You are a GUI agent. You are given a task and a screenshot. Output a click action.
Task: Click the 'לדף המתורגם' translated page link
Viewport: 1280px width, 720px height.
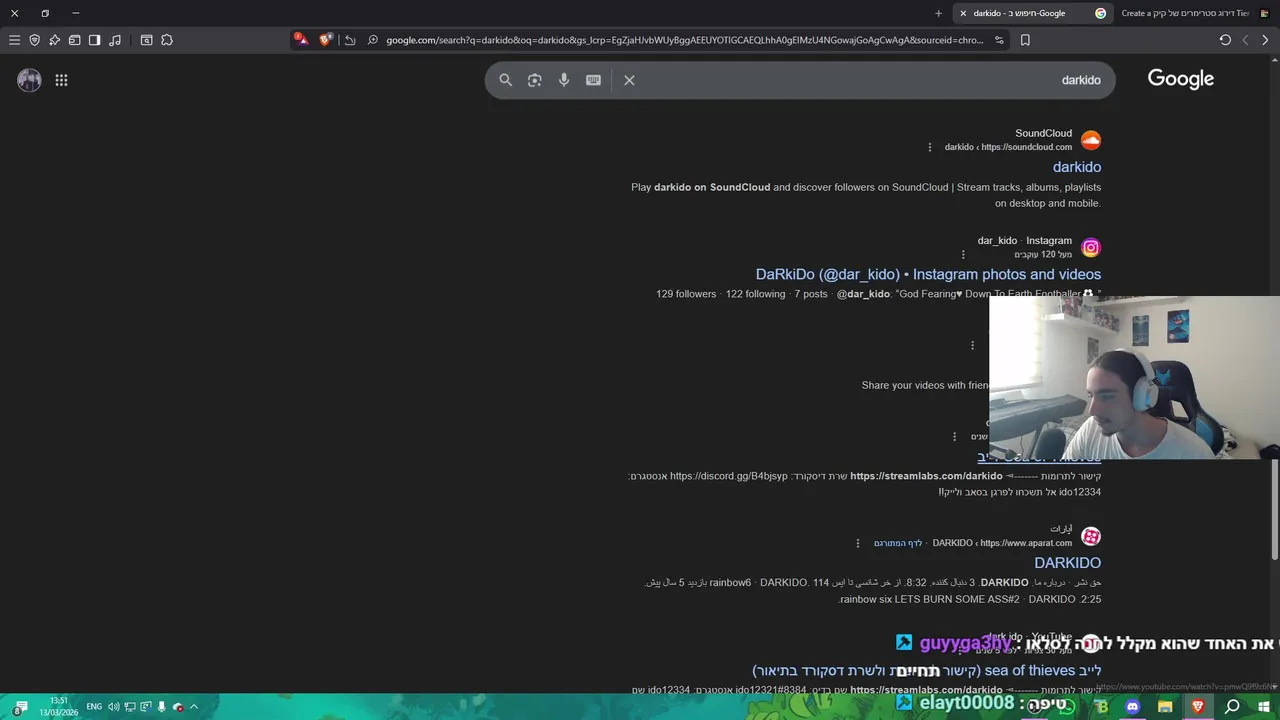point(898,543)
